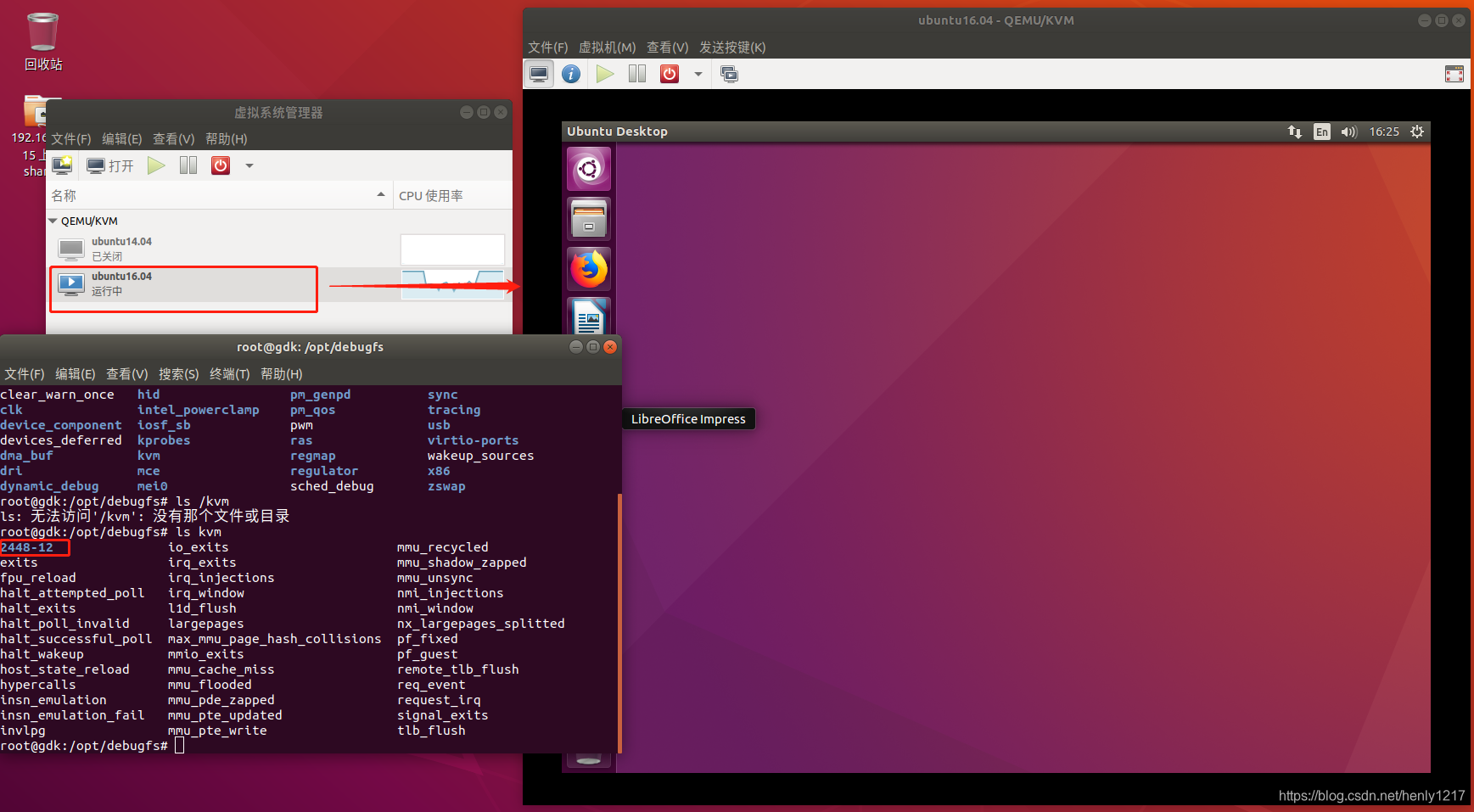Screen dimensions: 1474x812
Task: Click the ubuntu16.04 CPU usage graph
Action: click(452, 284)
